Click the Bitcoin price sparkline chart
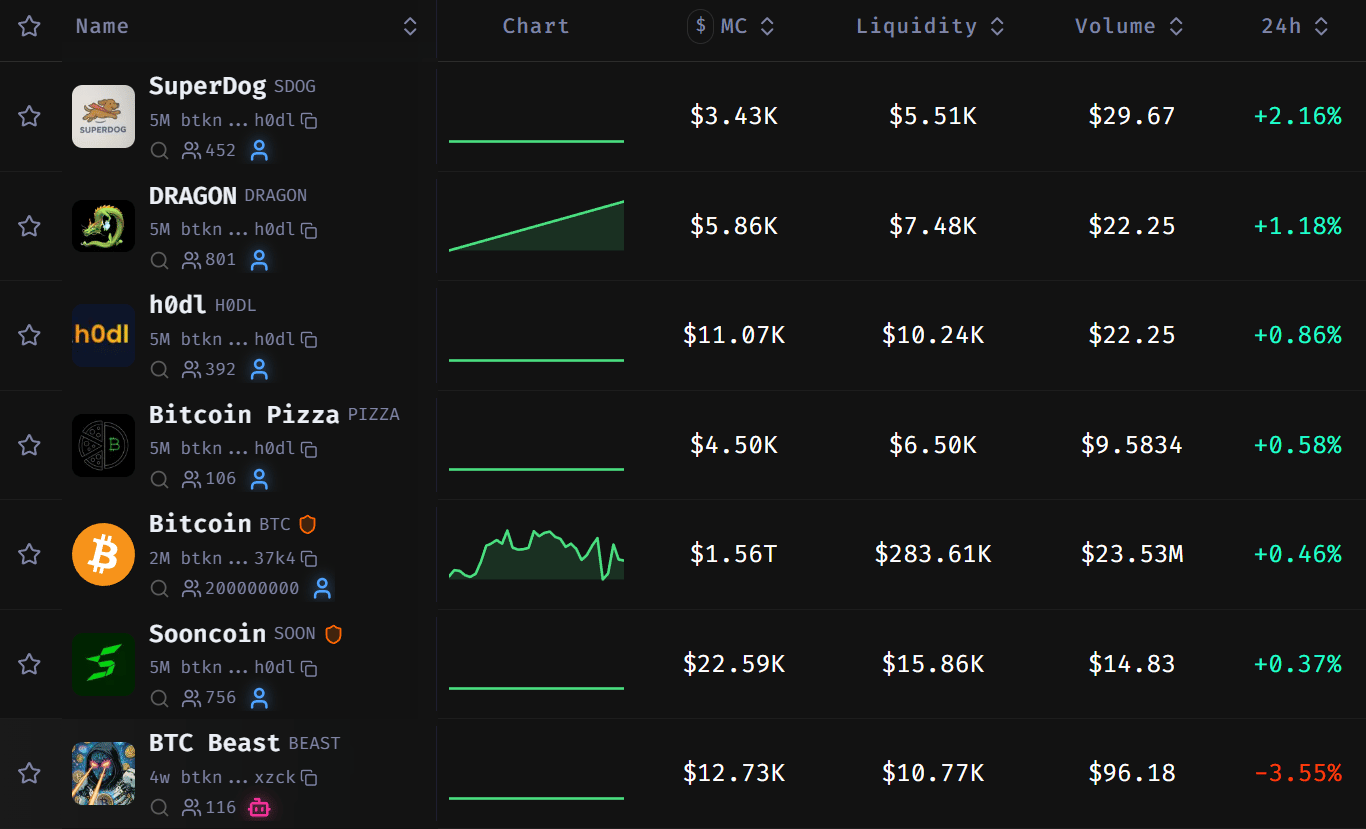This screenshot has height=829, width=1366. tap(536, 555)
